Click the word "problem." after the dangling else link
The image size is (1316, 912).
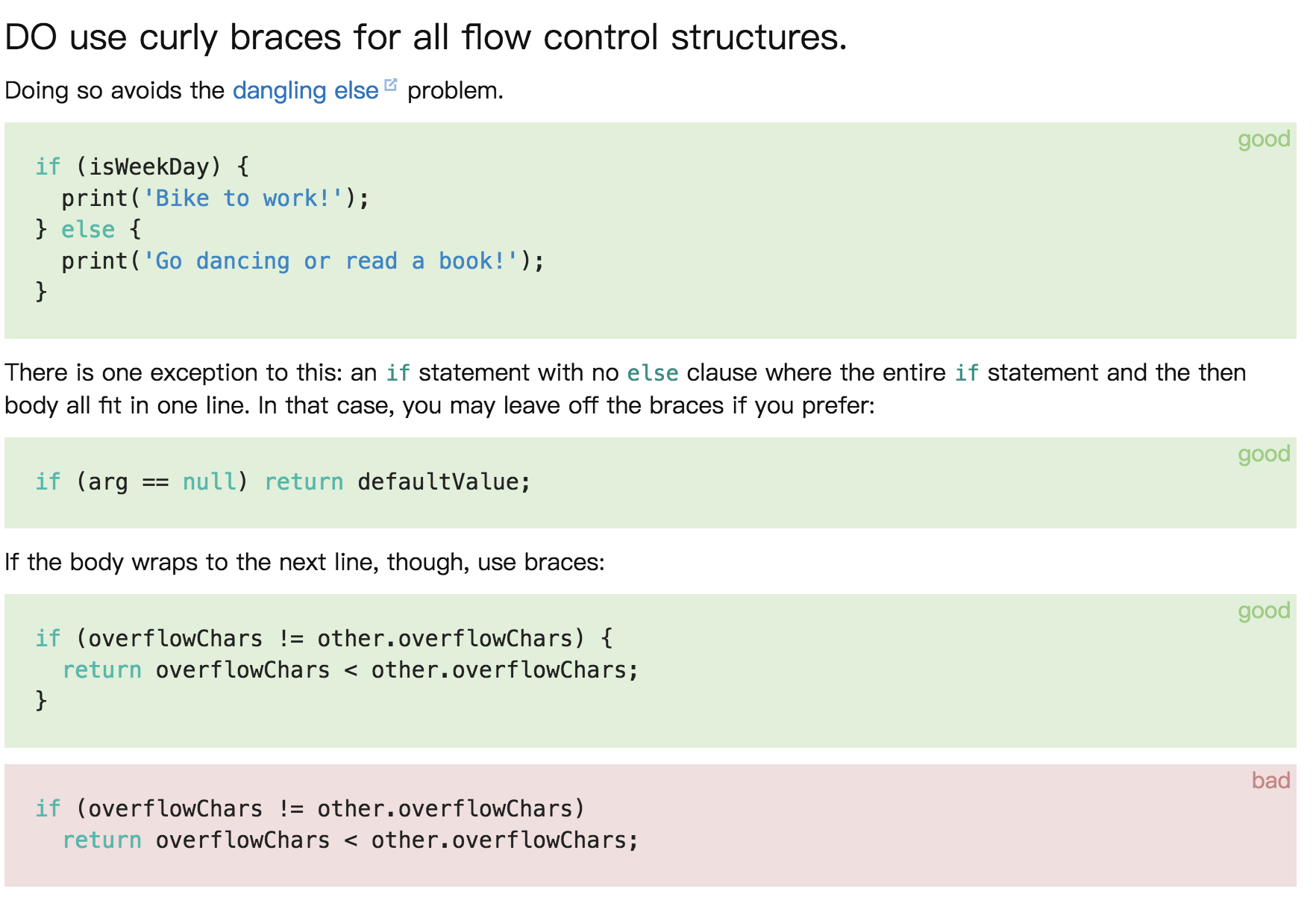click(455, 90)
